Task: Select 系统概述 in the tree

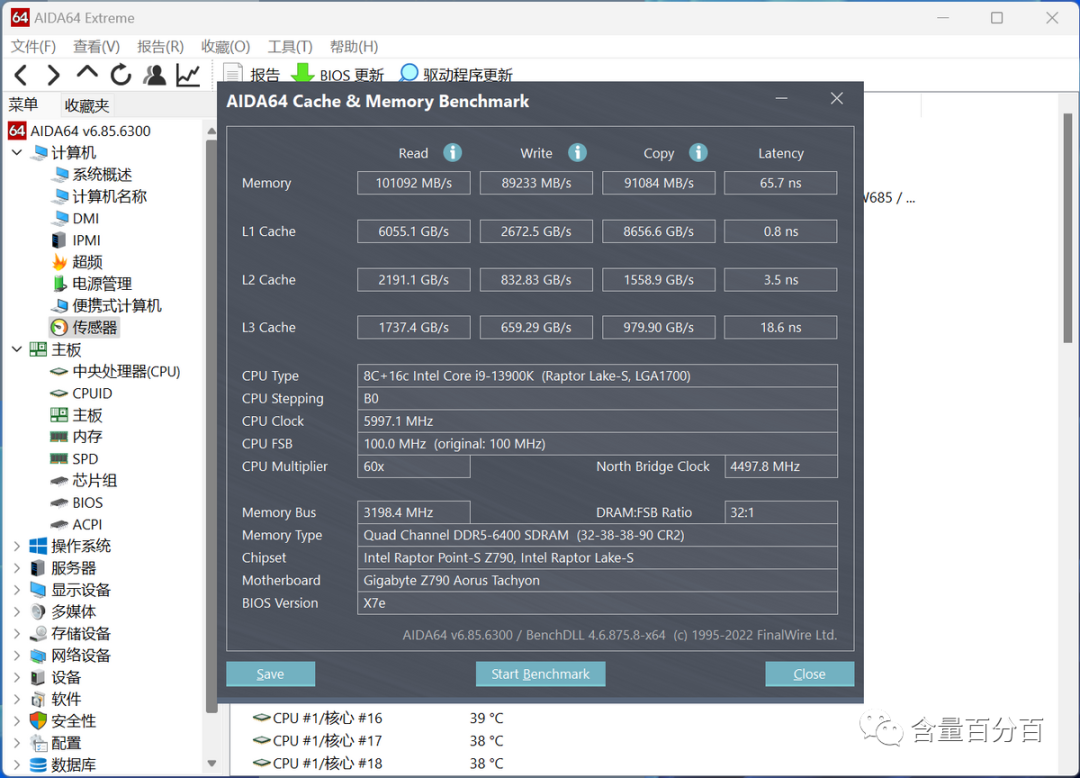Action: (92, 174)
